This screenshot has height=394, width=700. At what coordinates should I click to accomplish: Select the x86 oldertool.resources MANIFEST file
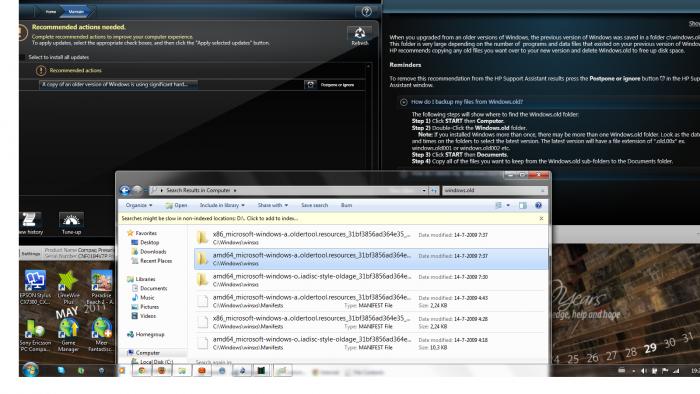coord(371,322)
